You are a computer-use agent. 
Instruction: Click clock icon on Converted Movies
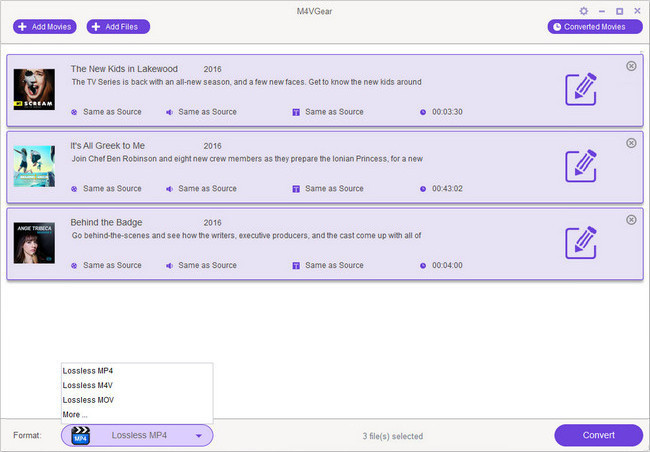[x=557, y=27]
